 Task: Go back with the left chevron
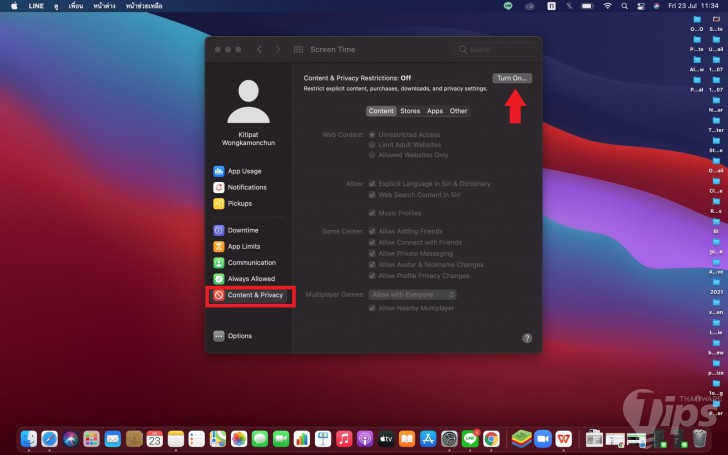coord(260,50)
